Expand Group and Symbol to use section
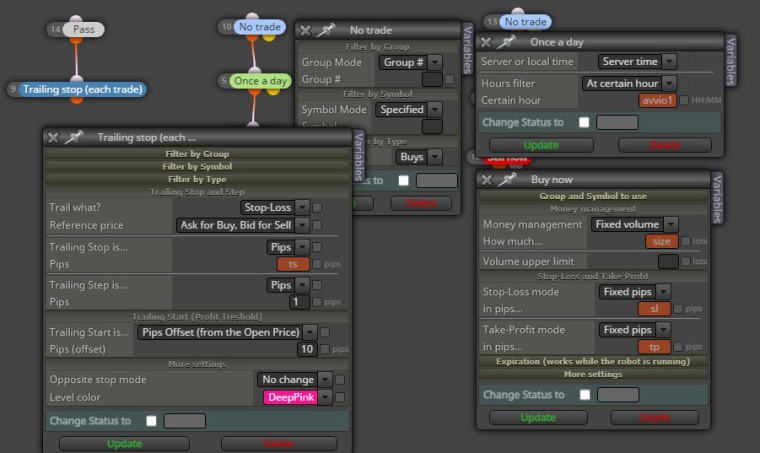The height and width of the screenshot is (453, 760). 593,196
